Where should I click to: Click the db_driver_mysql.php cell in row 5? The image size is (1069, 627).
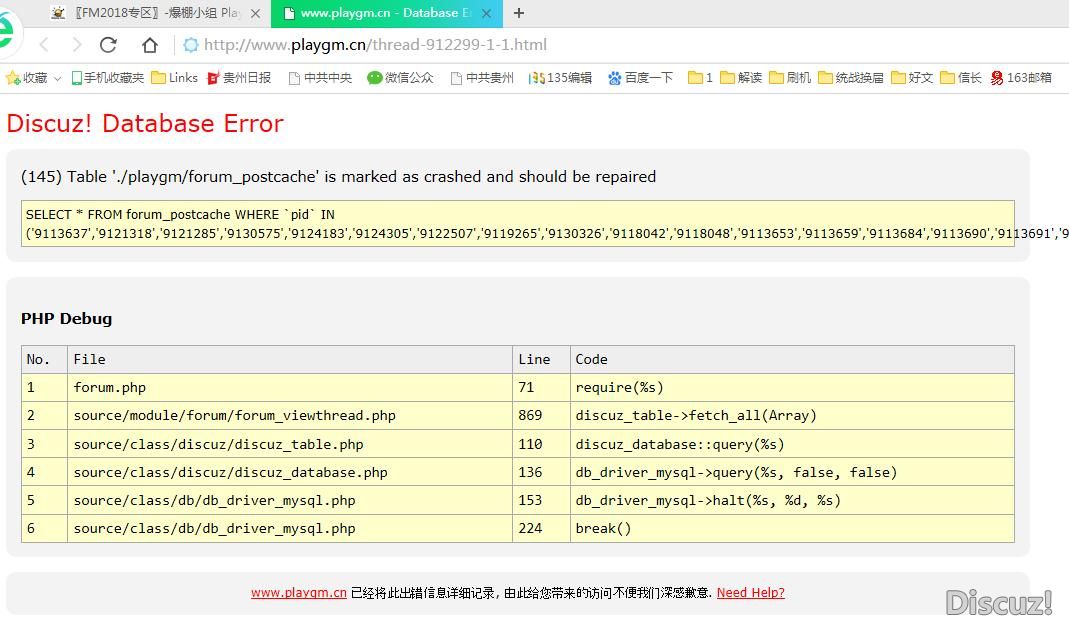(x=290, y=500)
